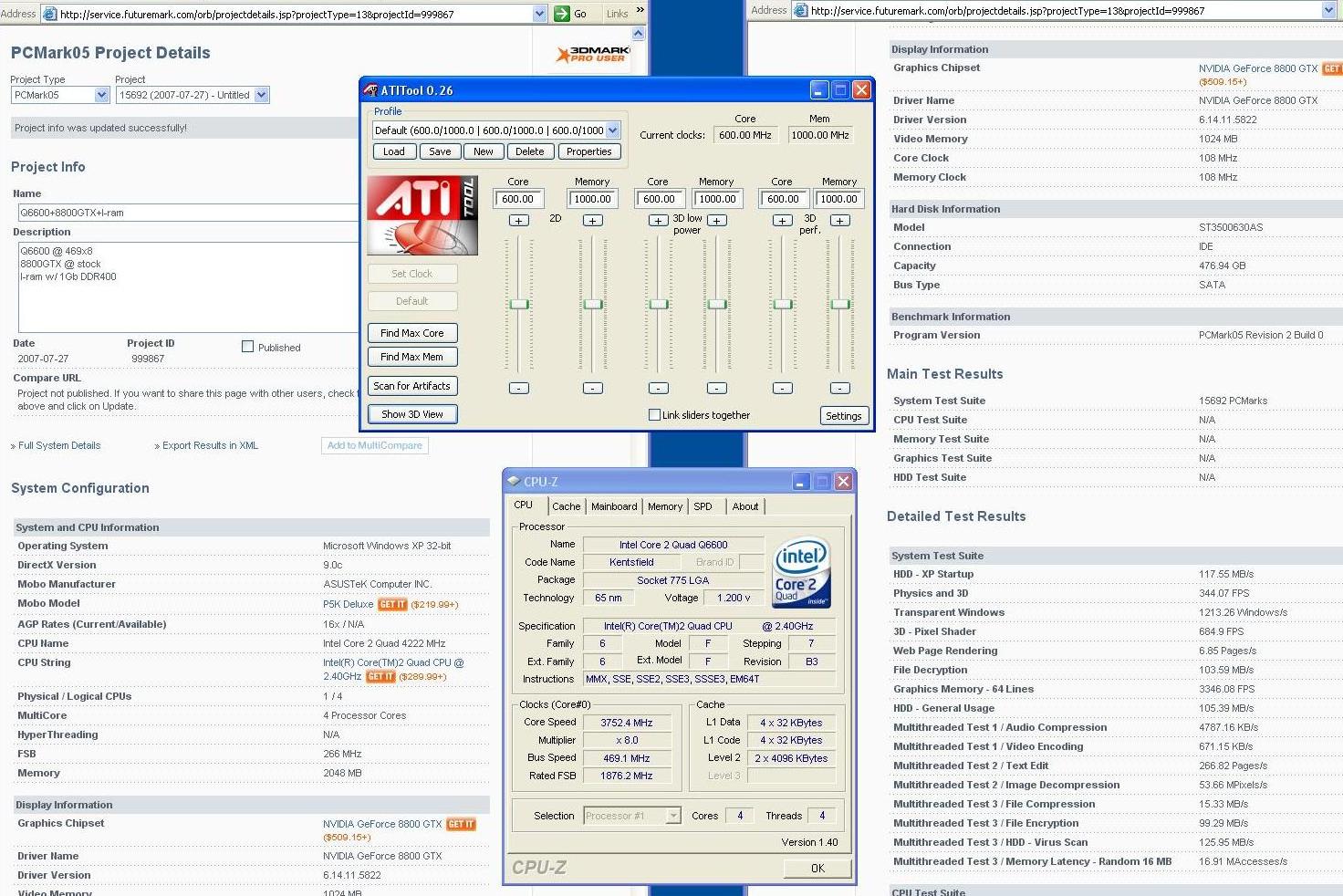Click GET IT badge next to P5K Deluxe

pos(392,604)
